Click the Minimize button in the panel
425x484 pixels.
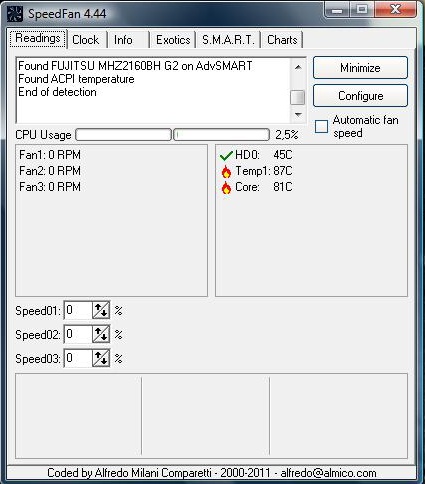(x=360, y=68)
